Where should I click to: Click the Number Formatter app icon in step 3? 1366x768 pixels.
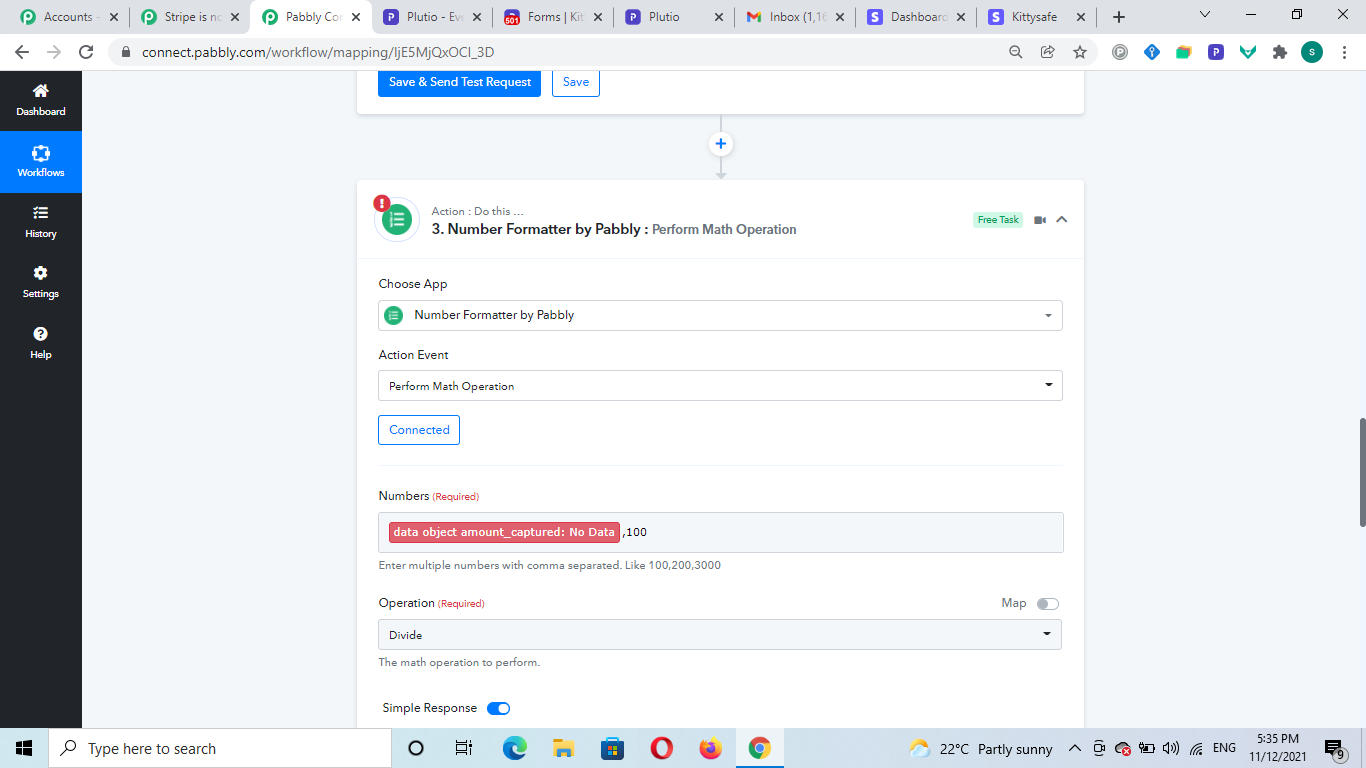click(397, 219)
